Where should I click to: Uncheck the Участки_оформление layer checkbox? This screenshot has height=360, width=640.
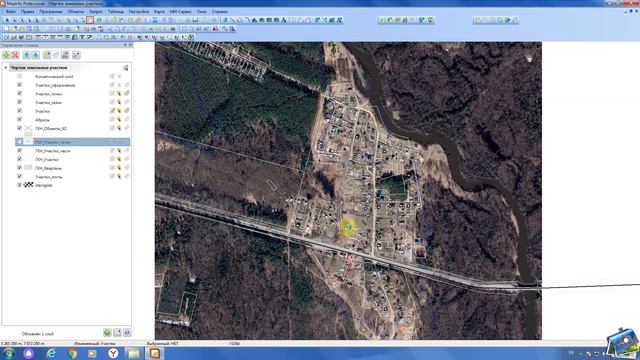19,85
